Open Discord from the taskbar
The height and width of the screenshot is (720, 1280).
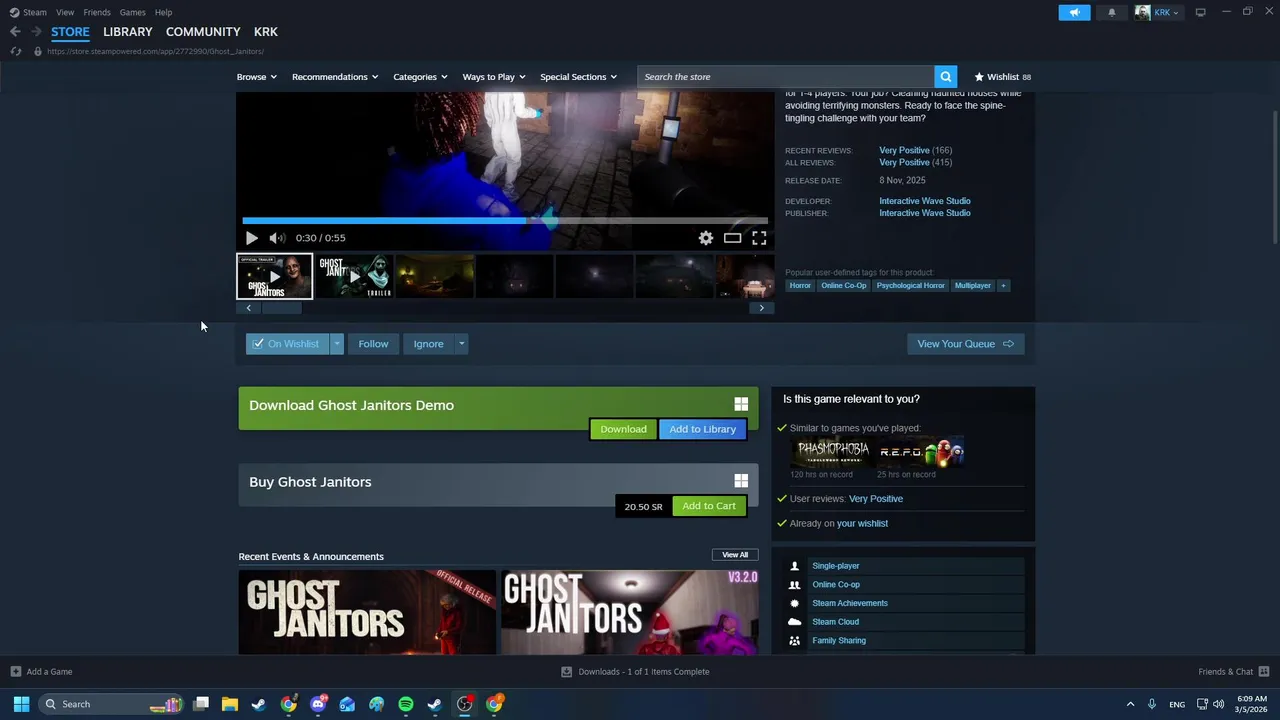coord(318,704)
